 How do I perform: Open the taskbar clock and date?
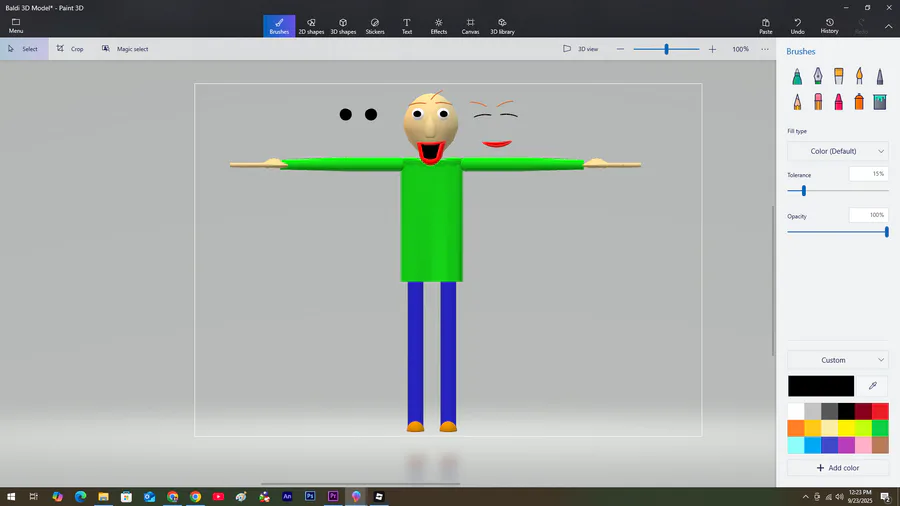click(860, 497)
